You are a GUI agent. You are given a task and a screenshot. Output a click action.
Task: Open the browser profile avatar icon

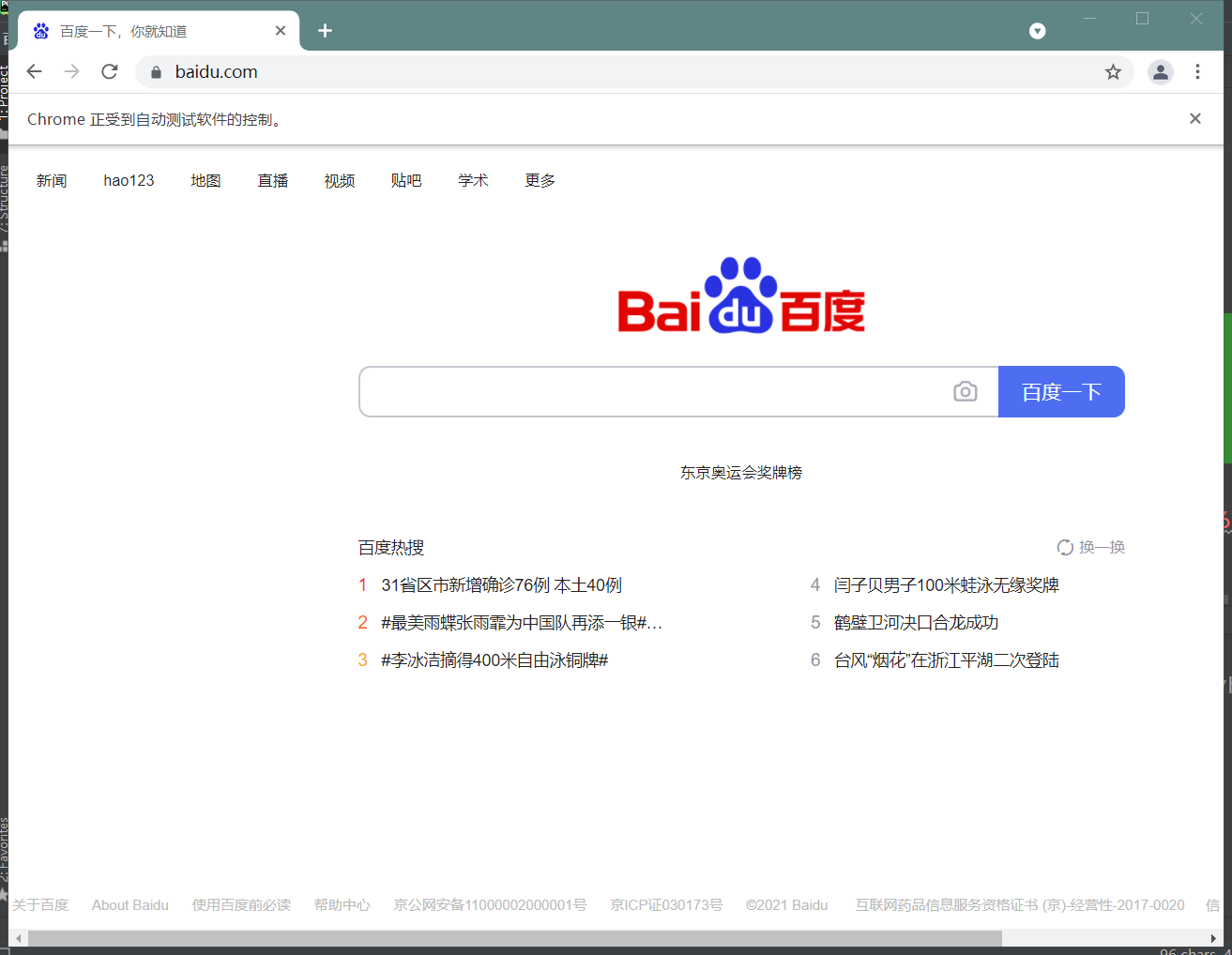point(1160,71)
